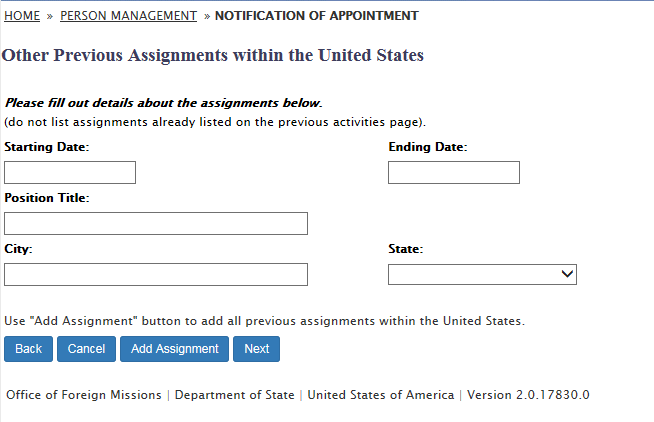Focus the Starting Date input field

pyautogui.click(x=70, y=173)
